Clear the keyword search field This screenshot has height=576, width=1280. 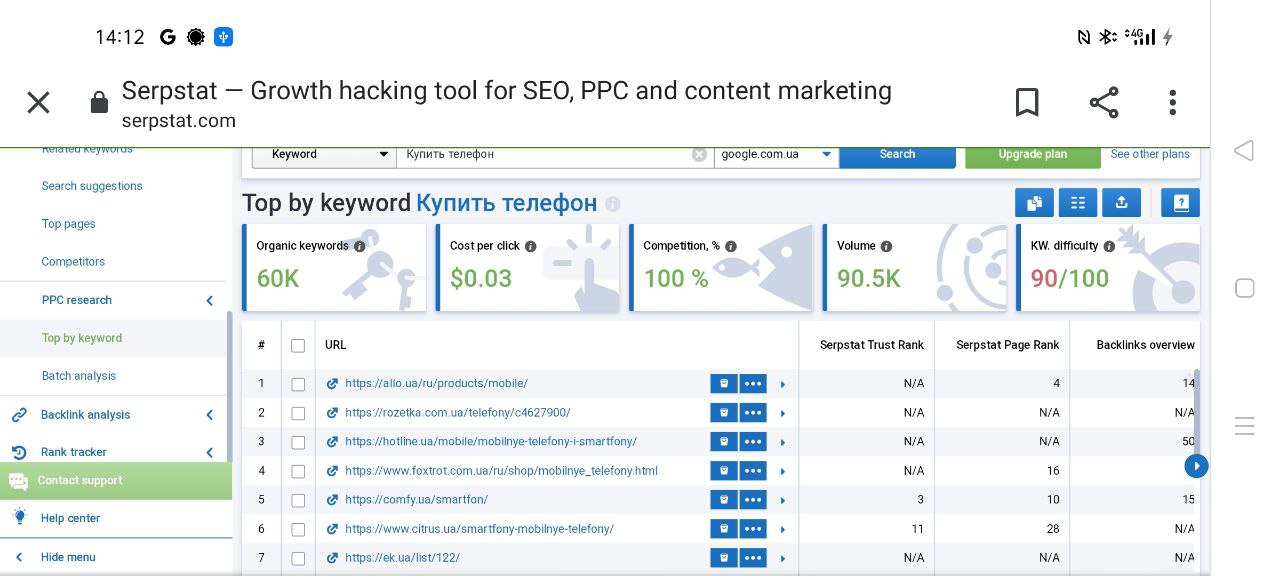[699, 154]
